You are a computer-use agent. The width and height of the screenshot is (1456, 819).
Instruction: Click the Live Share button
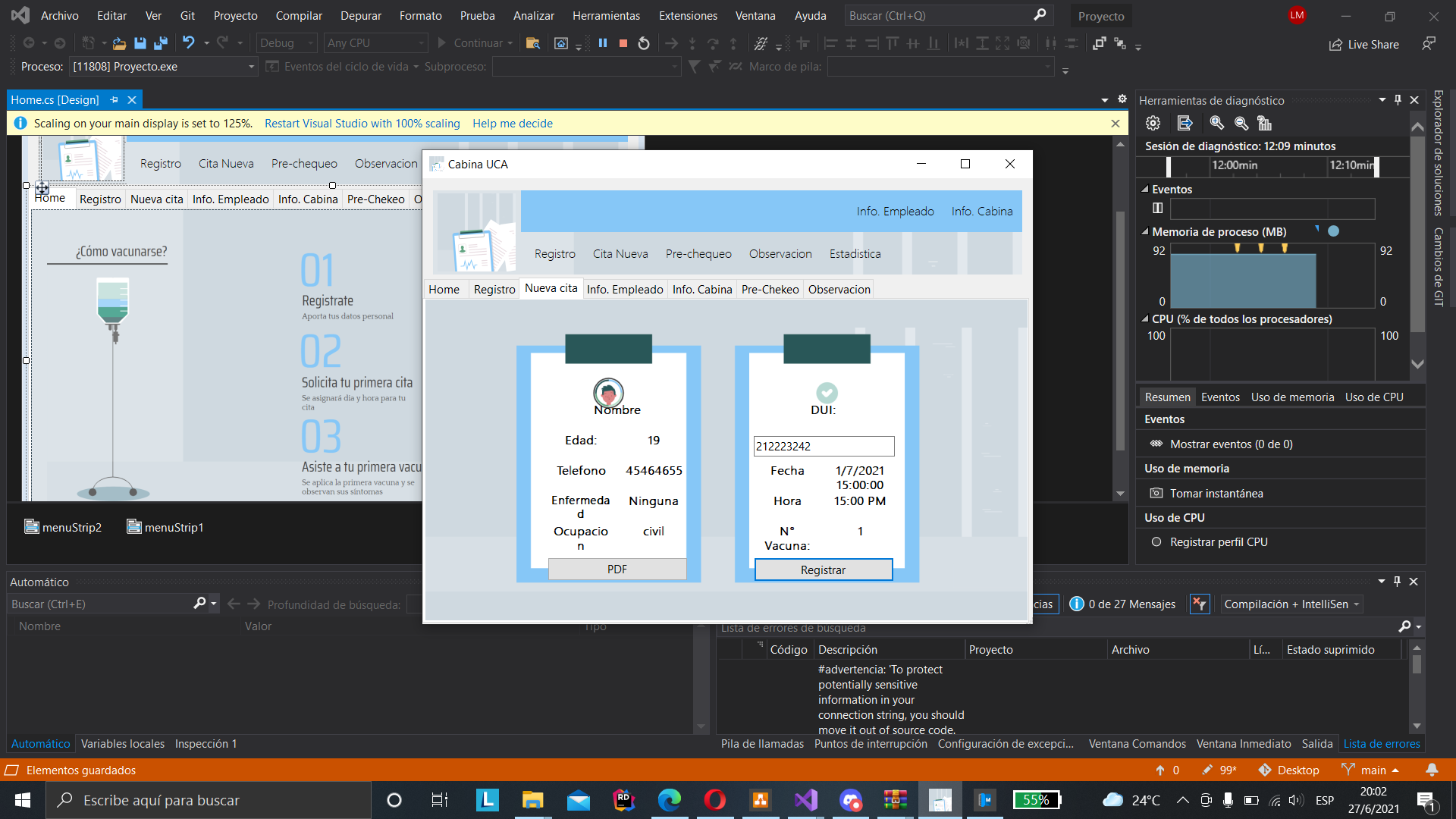pos(1364,44)
